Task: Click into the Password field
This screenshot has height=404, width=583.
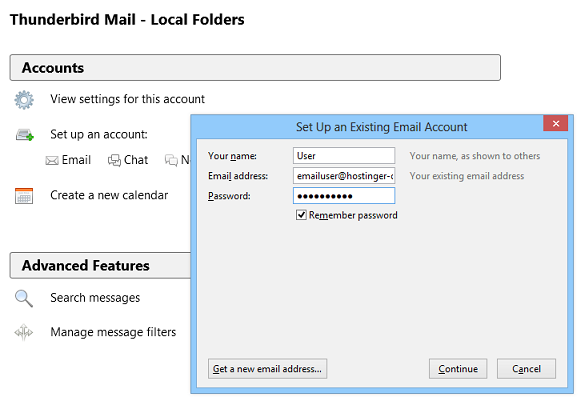Action: (344, 196)
